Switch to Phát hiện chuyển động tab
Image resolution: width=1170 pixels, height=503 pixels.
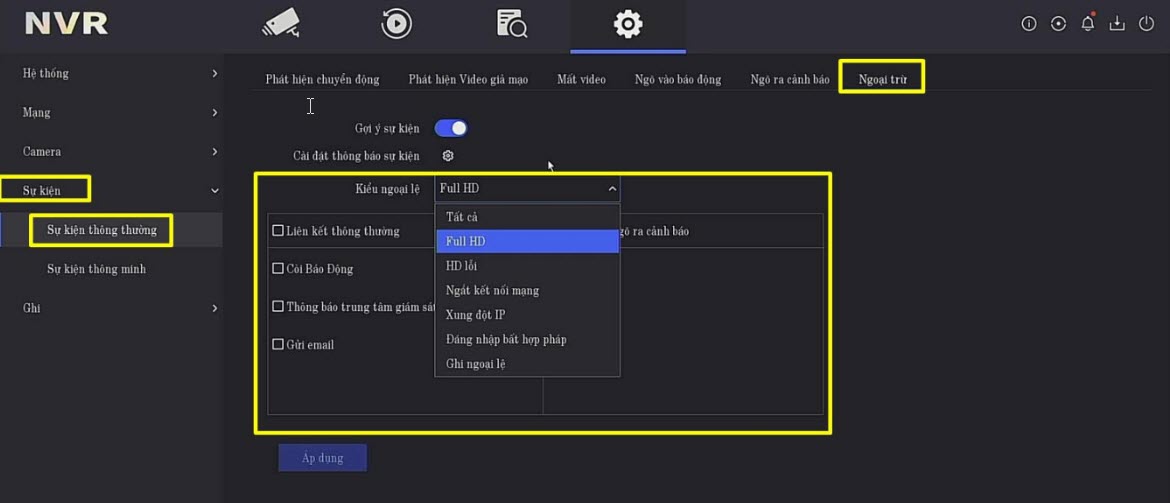[x=322, y=80]
